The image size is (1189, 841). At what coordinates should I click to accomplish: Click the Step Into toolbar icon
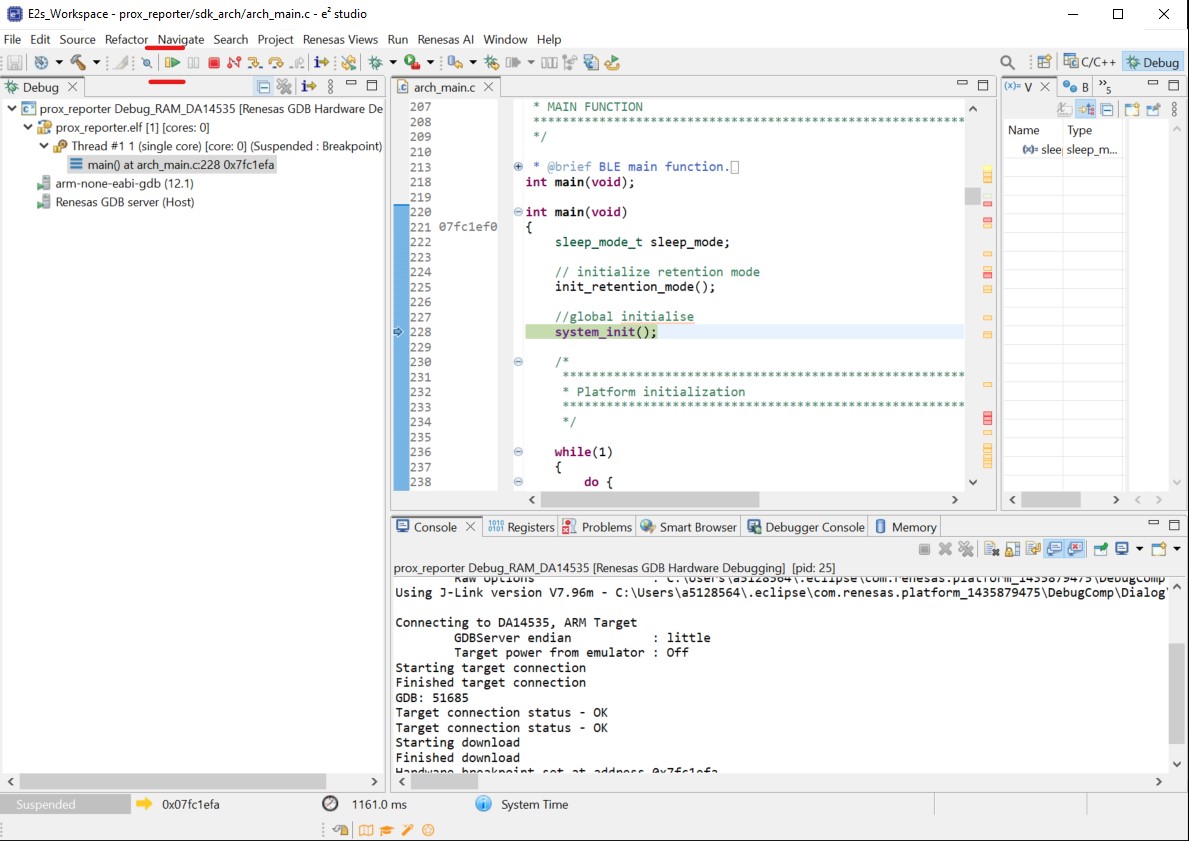[255, 62]
